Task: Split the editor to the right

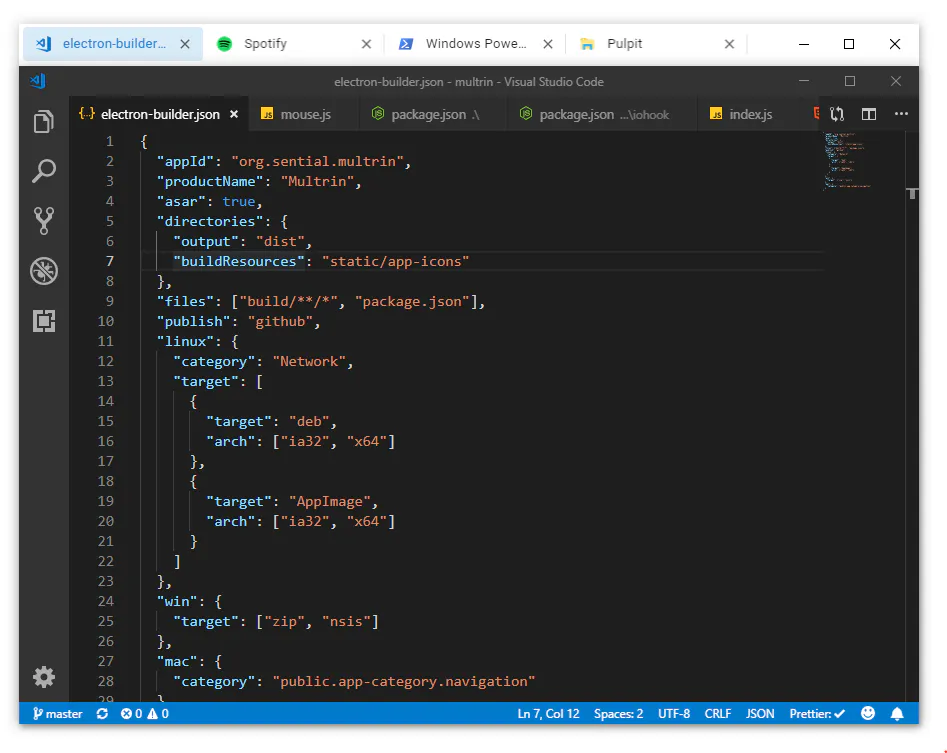Action: pyautogui.click(x=869, y=114)
